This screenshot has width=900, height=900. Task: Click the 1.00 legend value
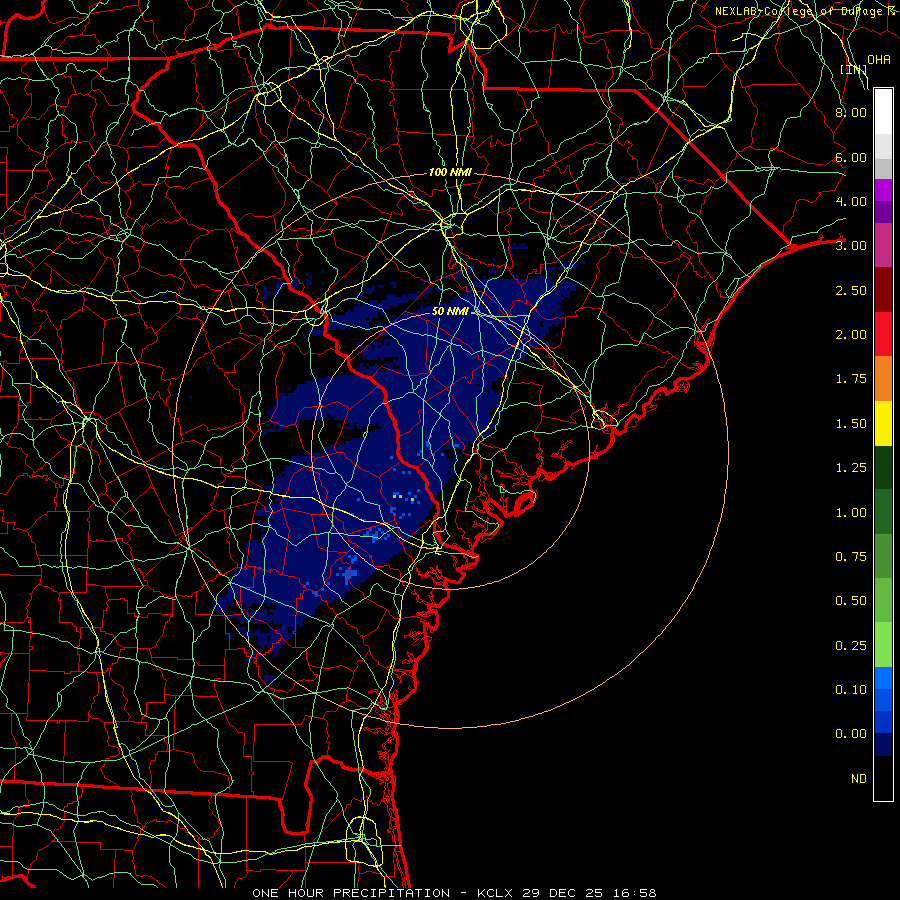point(851,513)
